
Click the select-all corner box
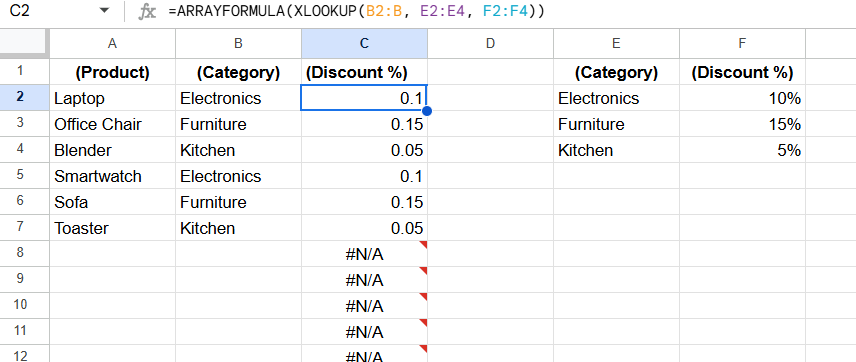point(25,43)
